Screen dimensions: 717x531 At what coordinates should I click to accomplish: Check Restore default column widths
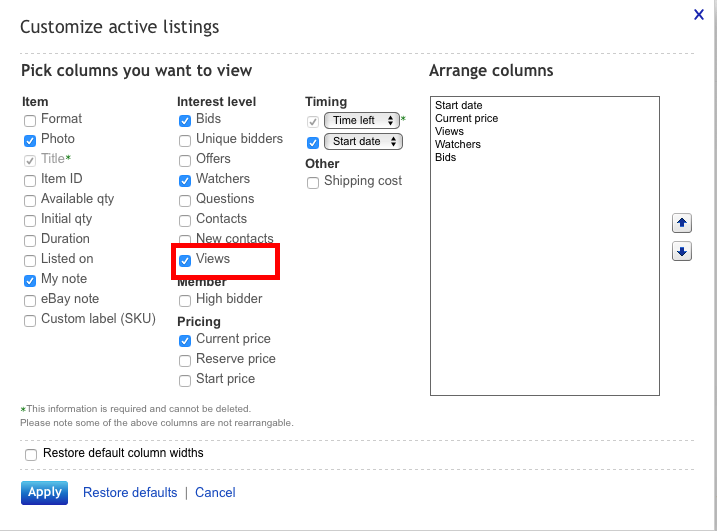pyautogui.click(x=31, y=455)
